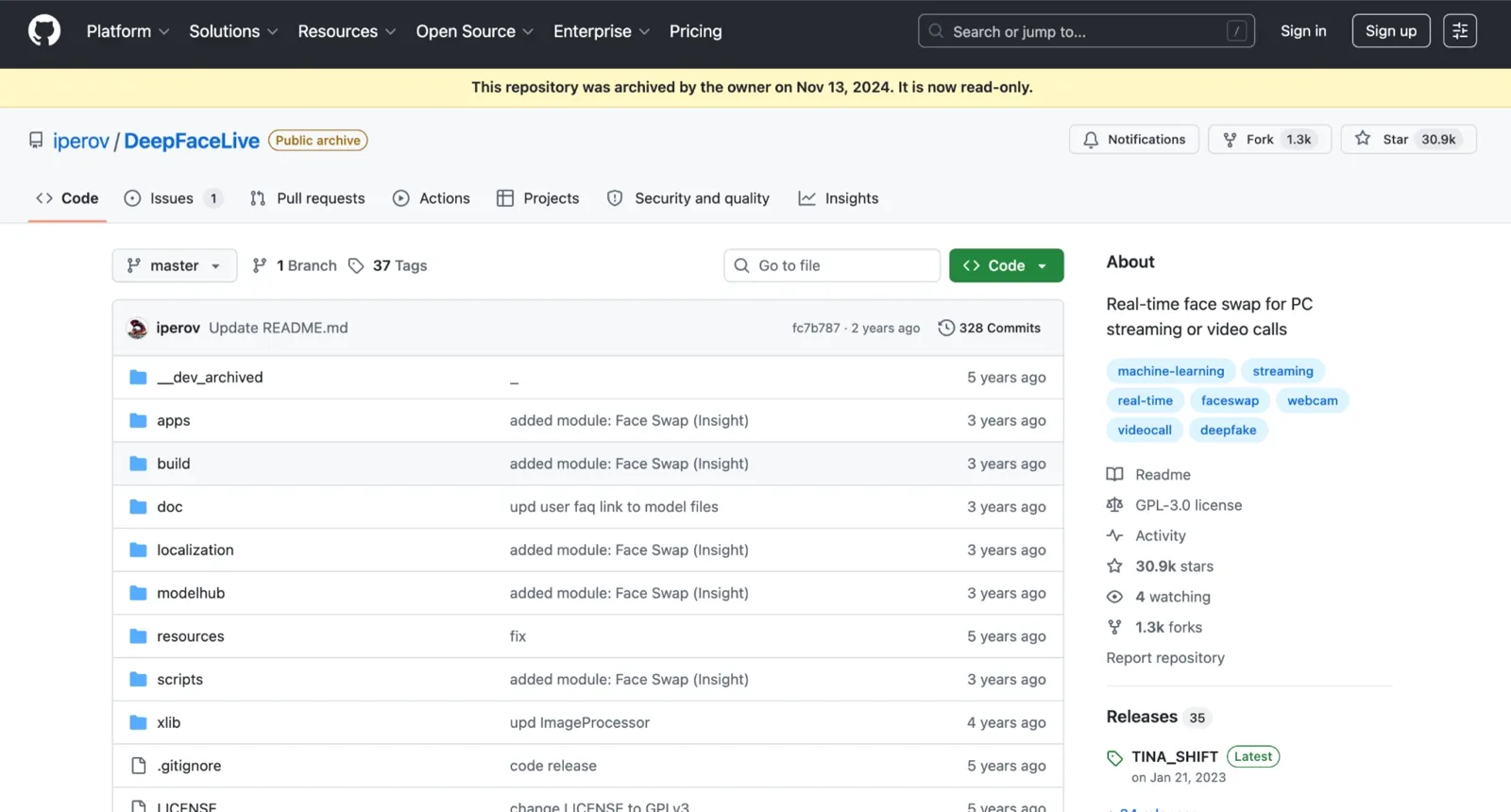Image resolution: width=1511 pixels, height=812 pixels.
Task: Click the Pricing link
Action: click(x=696, y=31)
